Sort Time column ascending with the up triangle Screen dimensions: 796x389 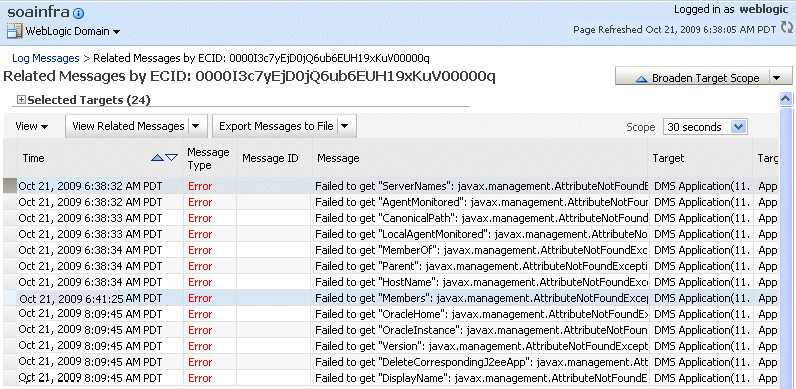[158, 158]
